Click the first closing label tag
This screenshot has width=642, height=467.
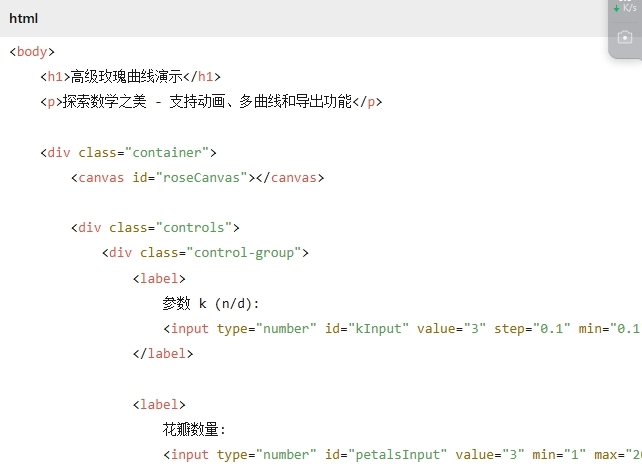(163, 354)
